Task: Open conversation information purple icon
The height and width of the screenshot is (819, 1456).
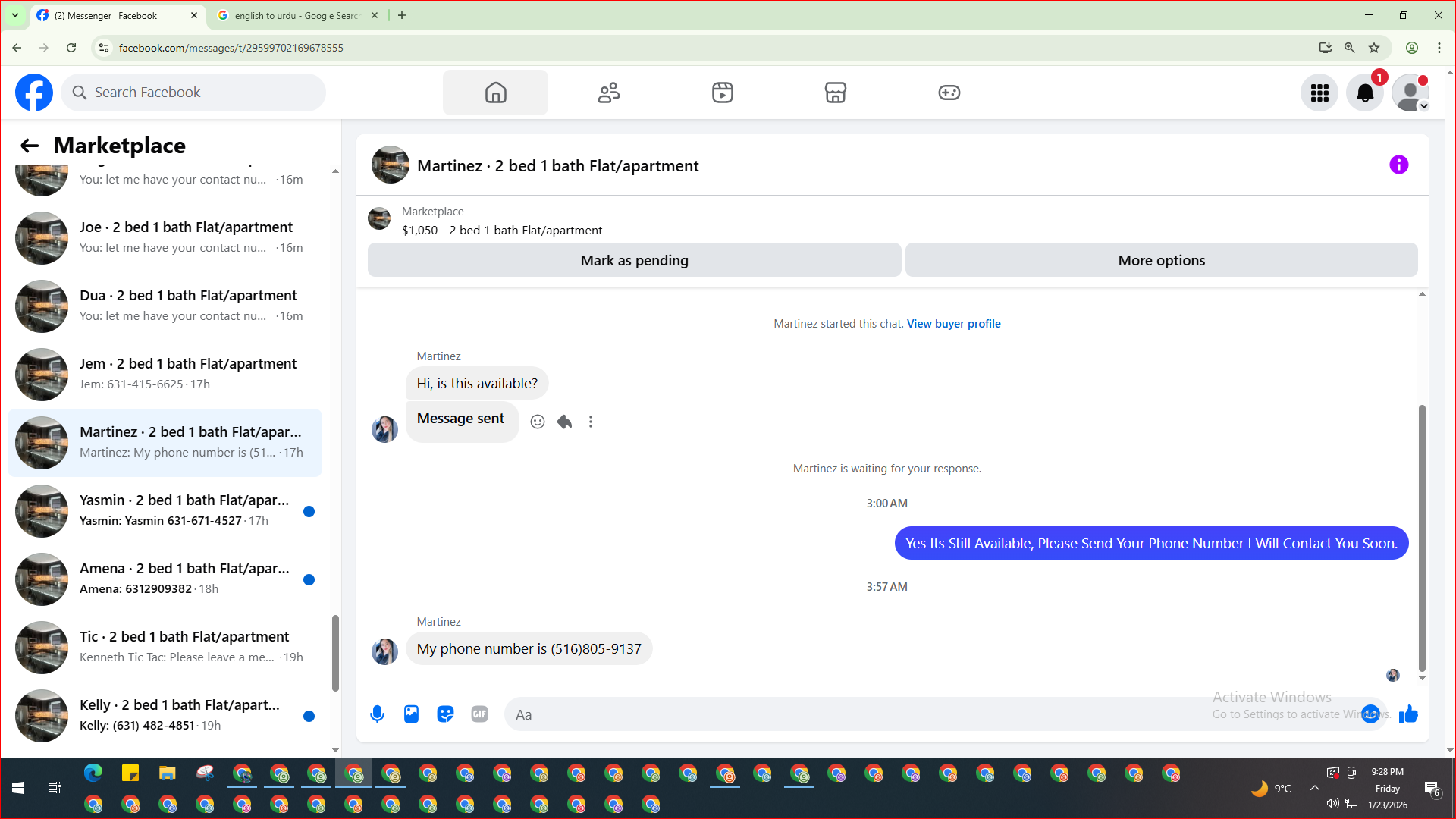Action: coord(1398,165)
